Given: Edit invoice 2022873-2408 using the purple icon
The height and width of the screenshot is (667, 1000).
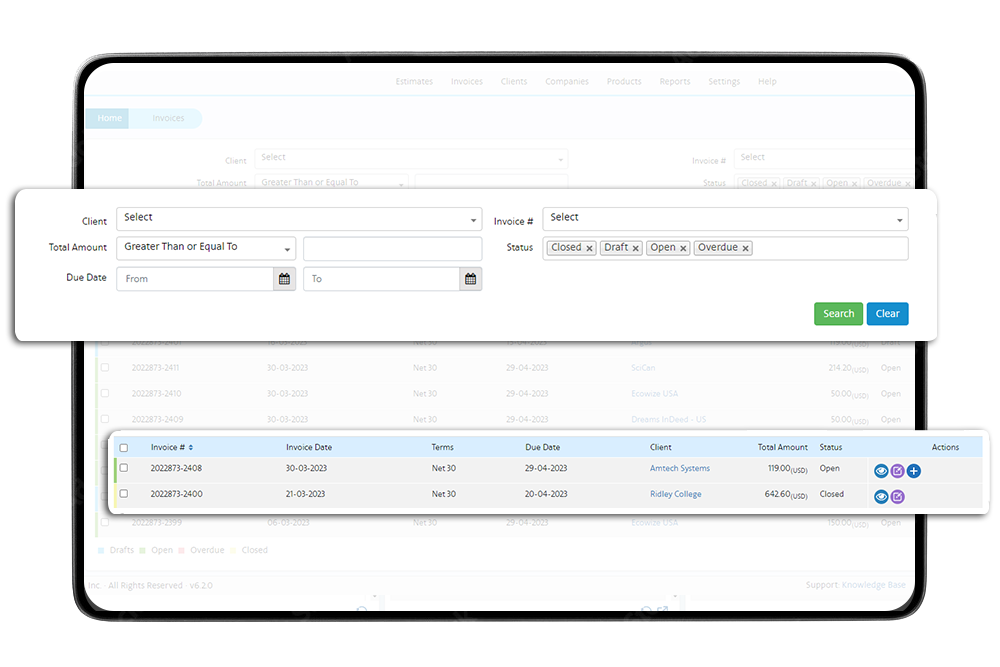Looking at the screenshot, I should point(897,471).
